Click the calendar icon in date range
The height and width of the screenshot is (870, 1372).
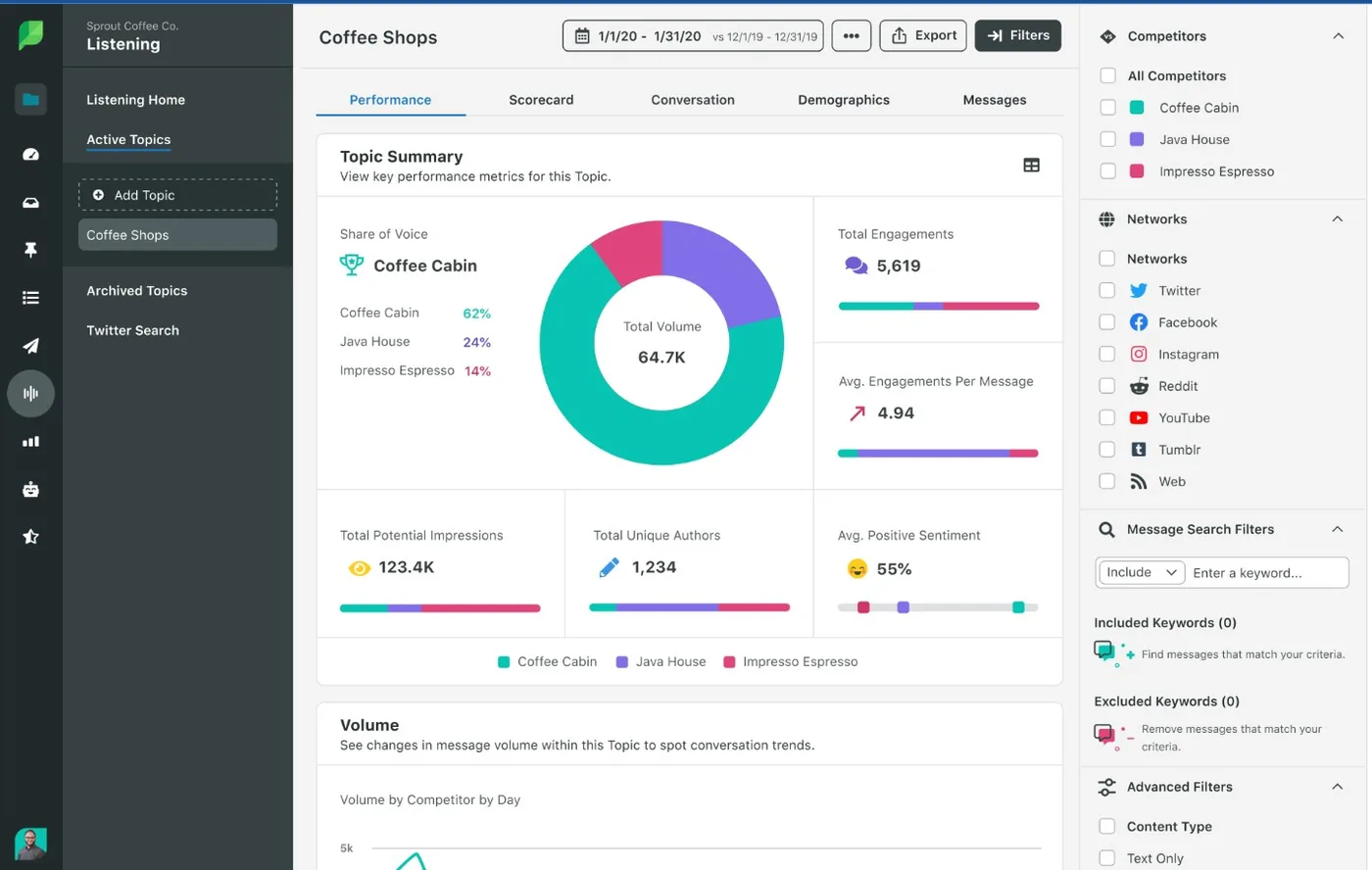(x=582, y=36)
